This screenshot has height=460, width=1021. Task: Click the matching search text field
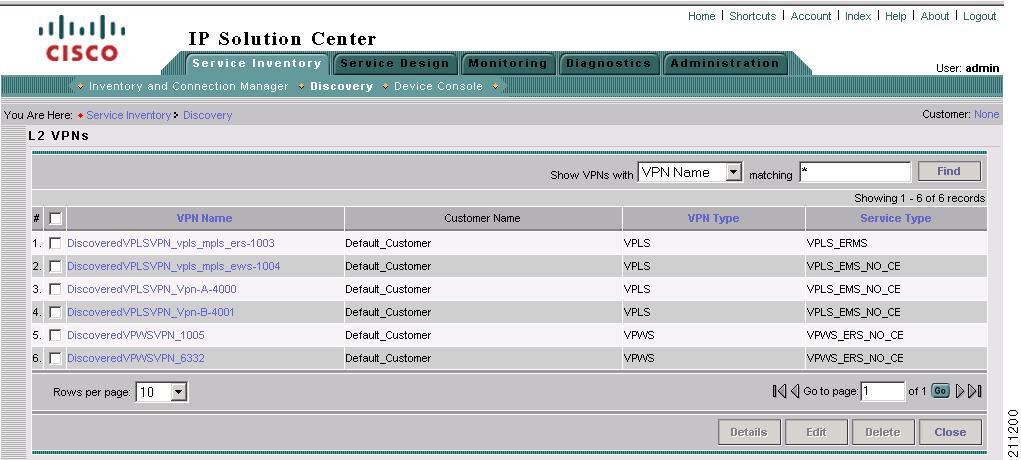click(855, 172)
